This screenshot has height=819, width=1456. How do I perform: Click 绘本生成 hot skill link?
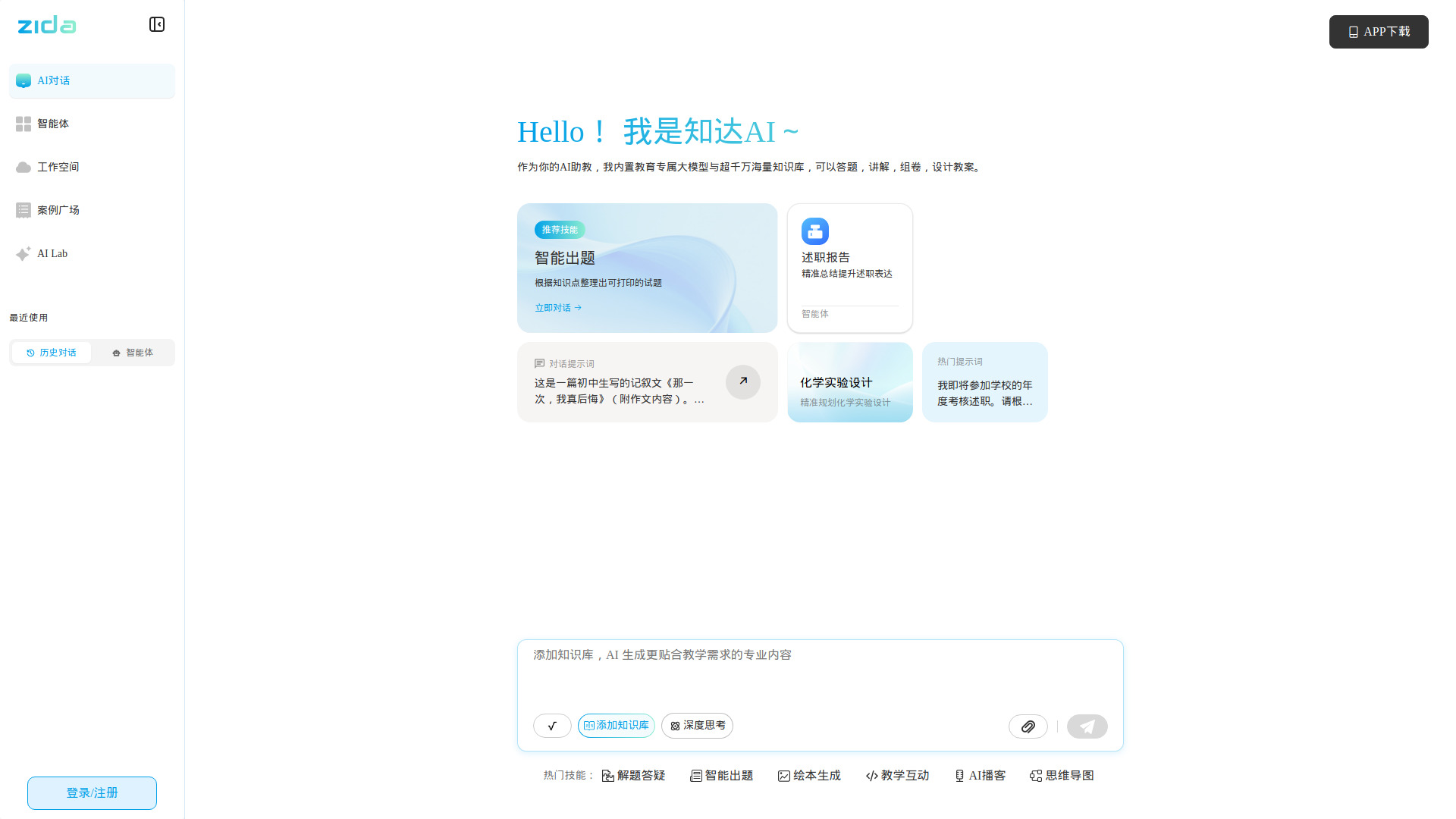809,776
